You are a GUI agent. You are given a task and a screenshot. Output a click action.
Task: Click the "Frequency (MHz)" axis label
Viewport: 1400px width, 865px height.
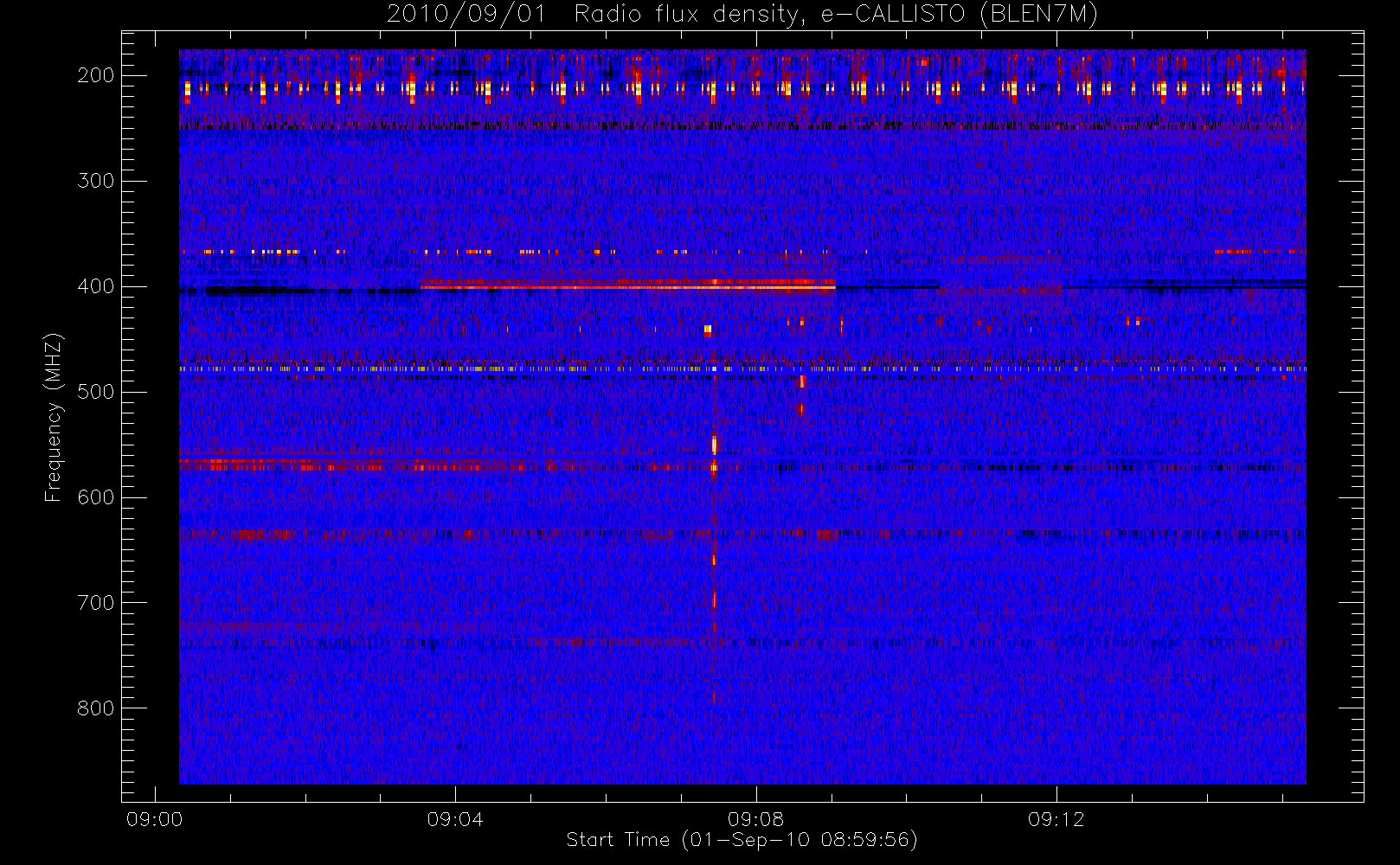(54, 417)
